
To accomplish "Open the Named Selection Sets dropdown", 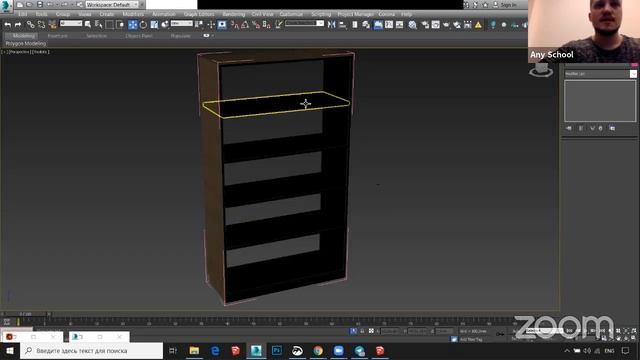I will click(304, 24).
